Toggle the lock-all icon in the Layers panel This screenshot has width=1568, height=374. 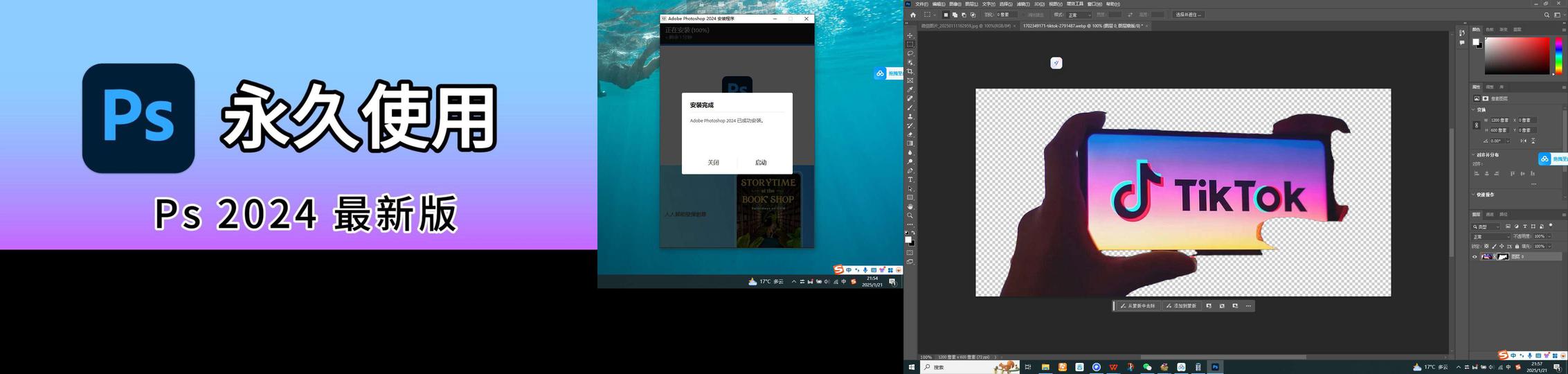pyautogui.click(x=1517, y=247)
